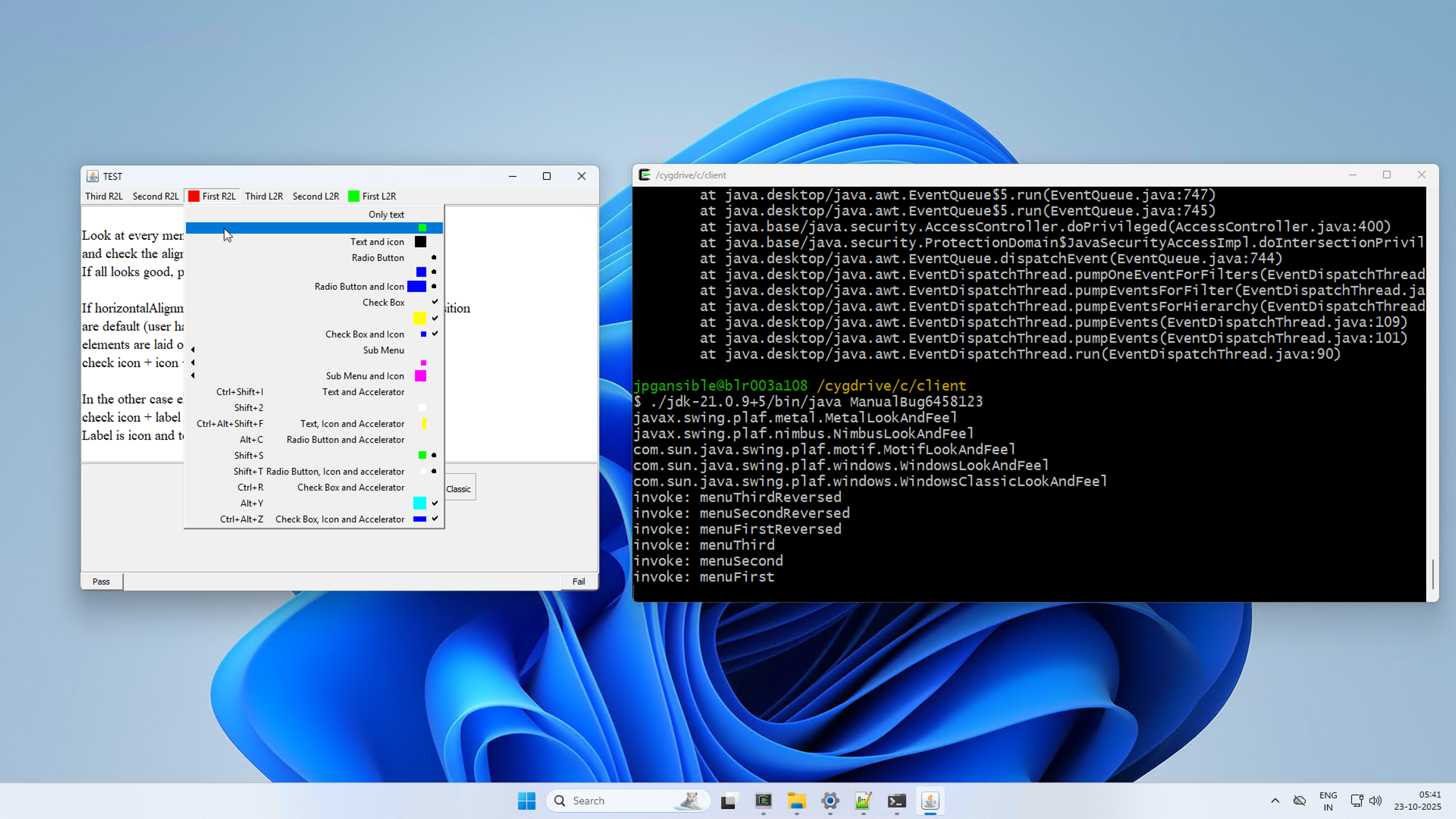
Task: Expand Sub Menu and Icon entry
Action: point(364,376)
